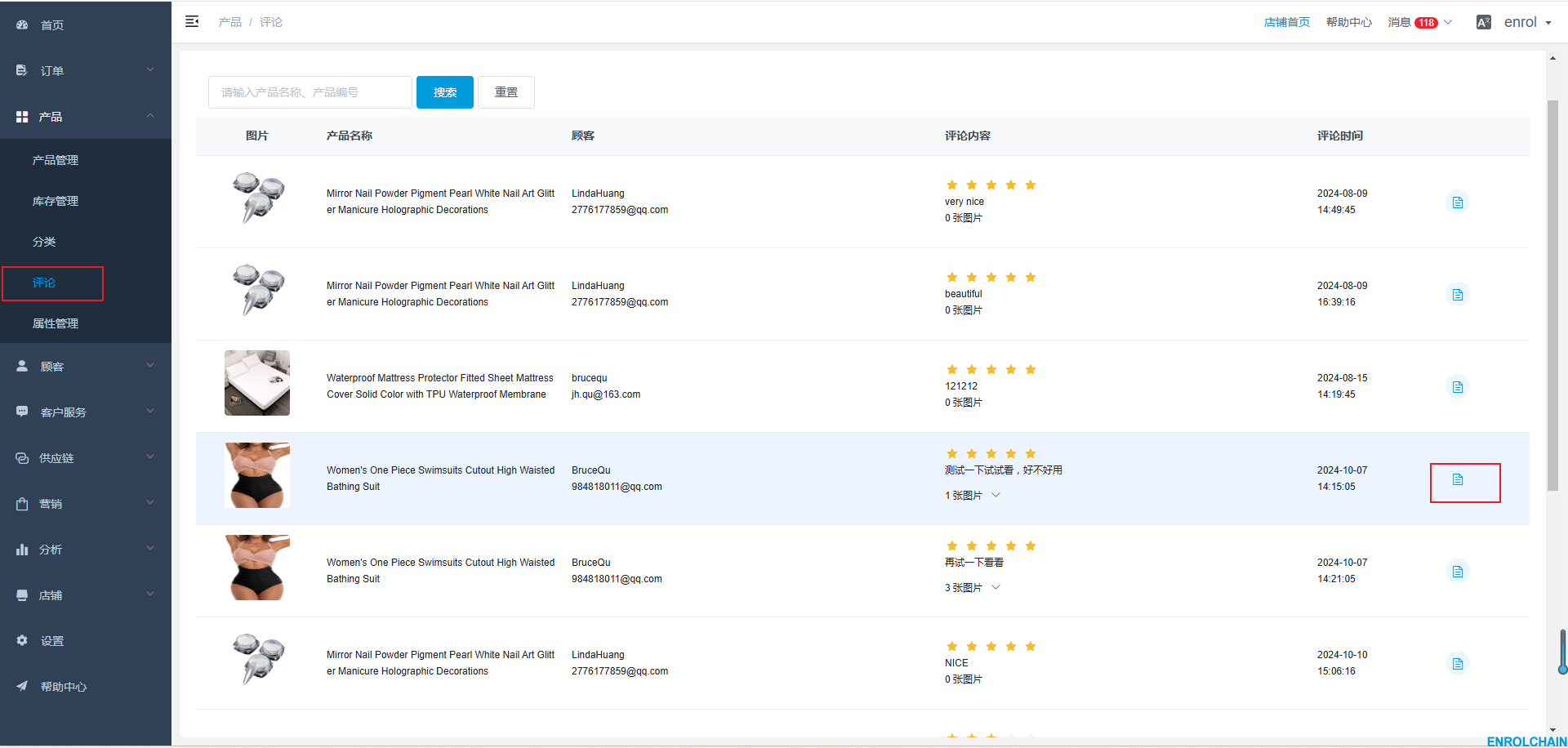Click the 帮助中心 paper plane icon
1568x748 pixels.
point(22,687)
